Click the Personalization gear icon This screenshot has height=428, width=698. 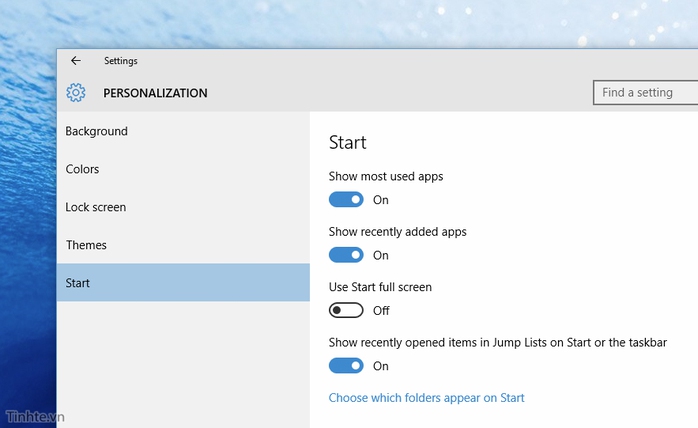pos(76,93)
